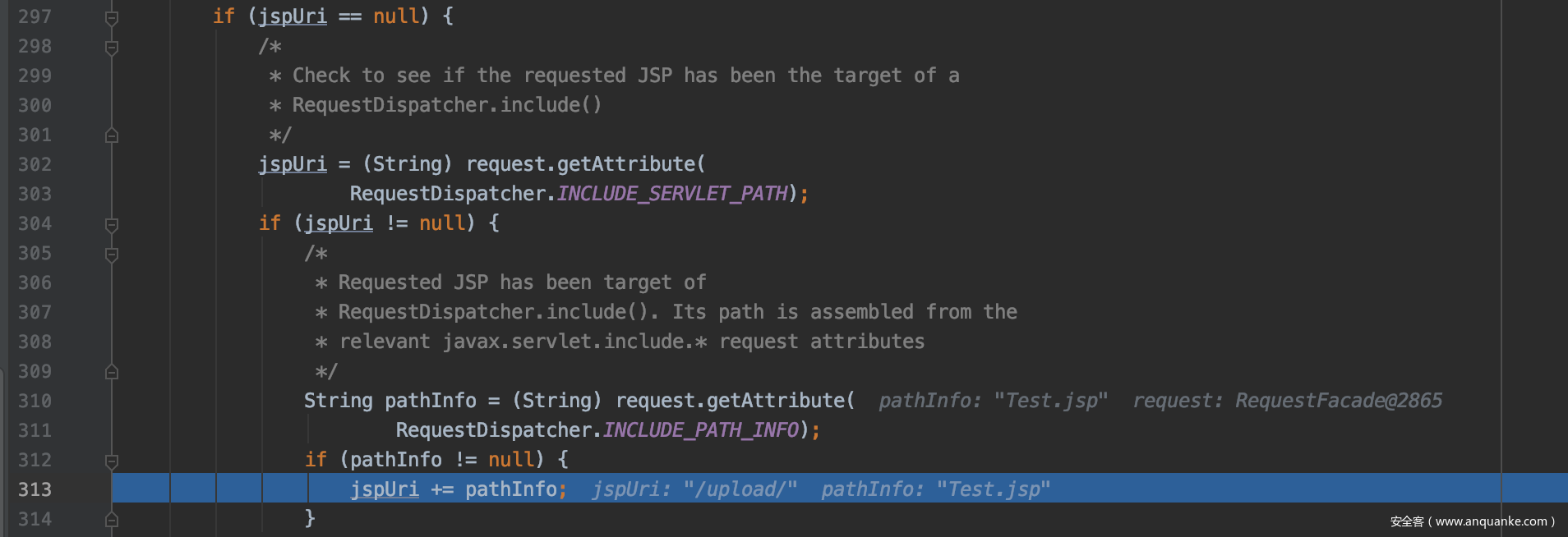
Task: Collapse the if block at line 304
Action: tap(112, 224)
